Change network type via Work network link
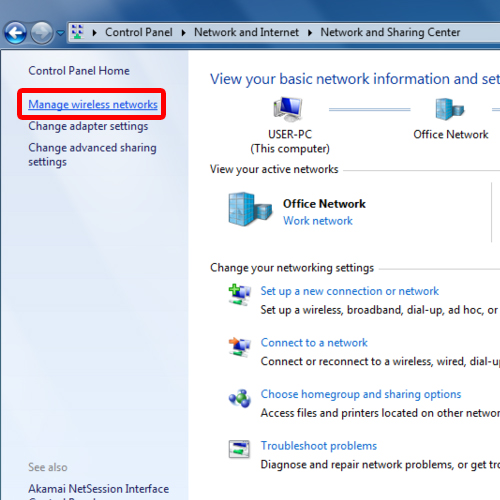The image size is (500, 500). point(318,221)
